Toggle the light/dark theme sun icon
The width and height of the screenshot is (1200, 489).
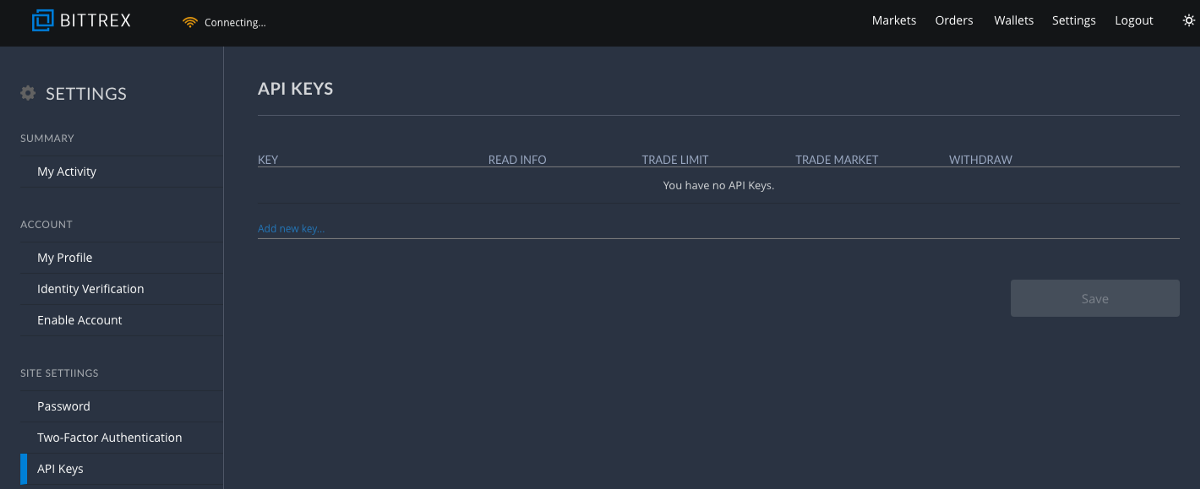[x=1188, y=20]
